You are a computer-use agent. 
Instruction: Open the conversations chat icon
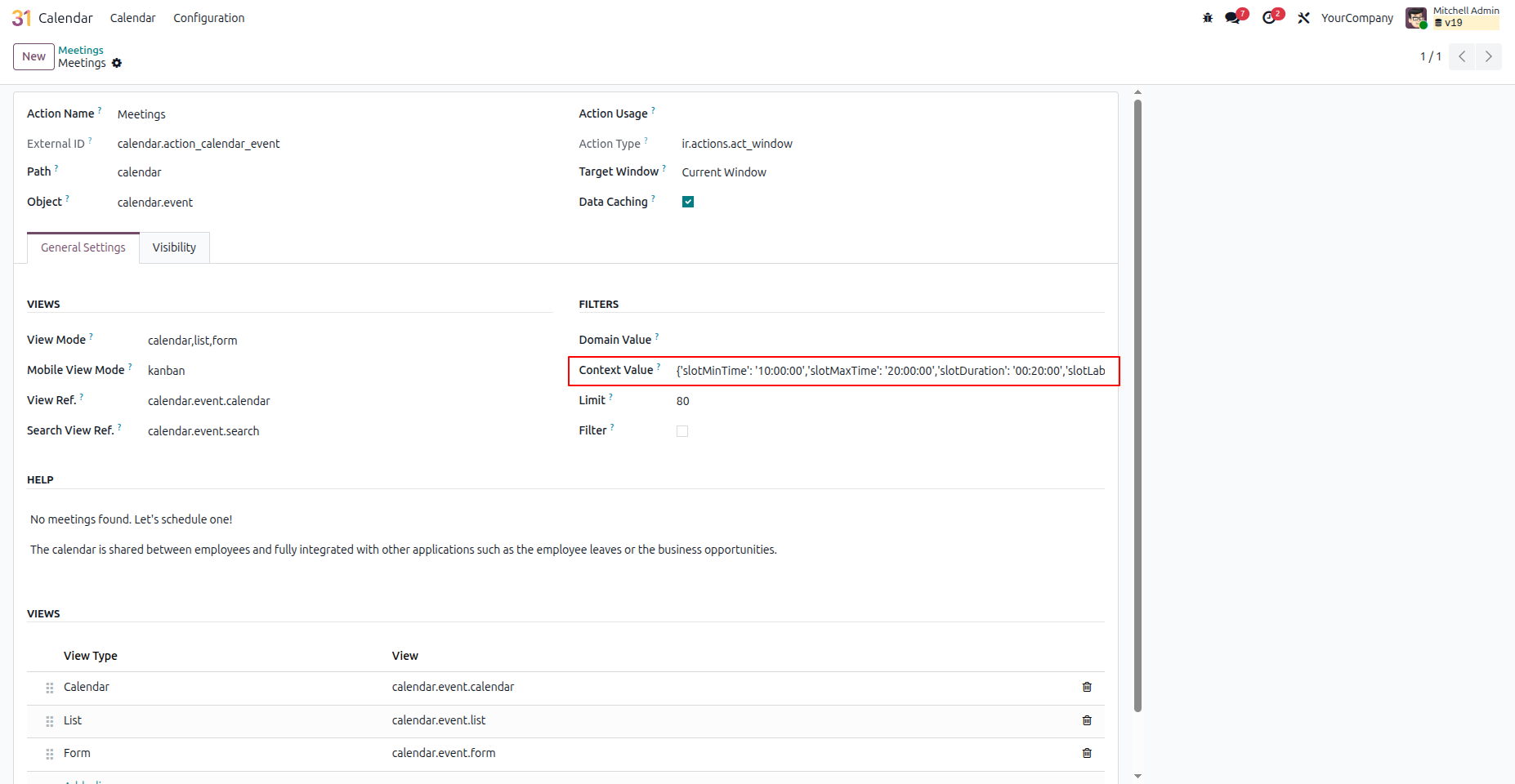coord(1232,18)
